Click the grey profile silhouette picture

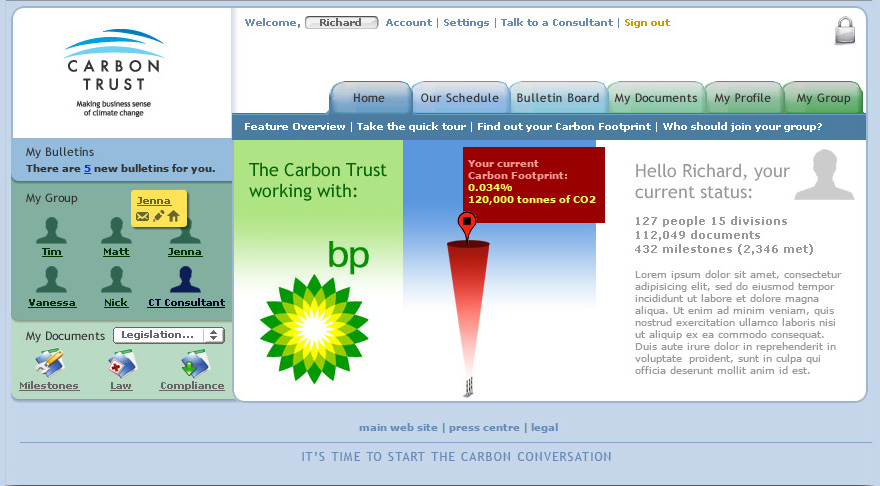[824, 175]
